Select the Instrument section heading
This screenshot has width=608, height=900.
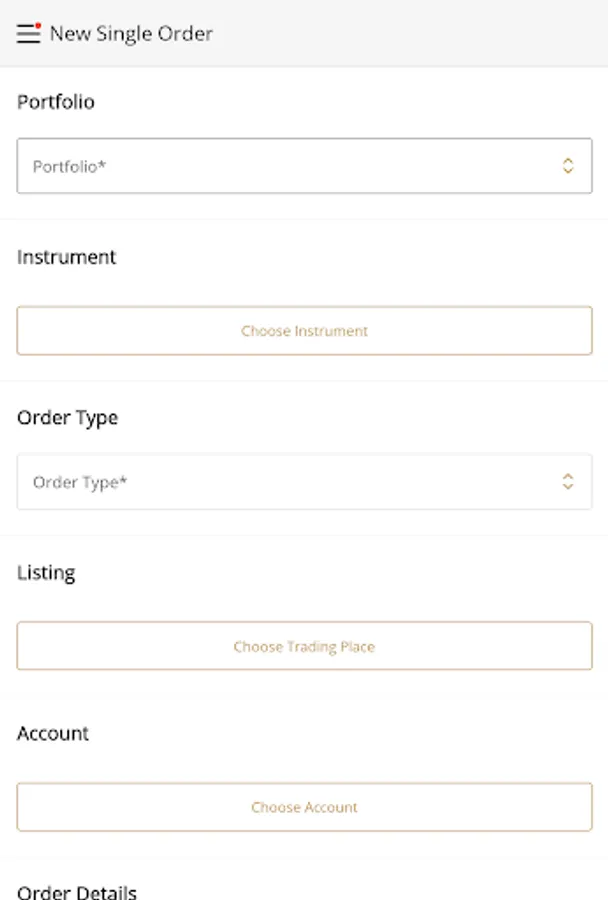pos(67,257)
